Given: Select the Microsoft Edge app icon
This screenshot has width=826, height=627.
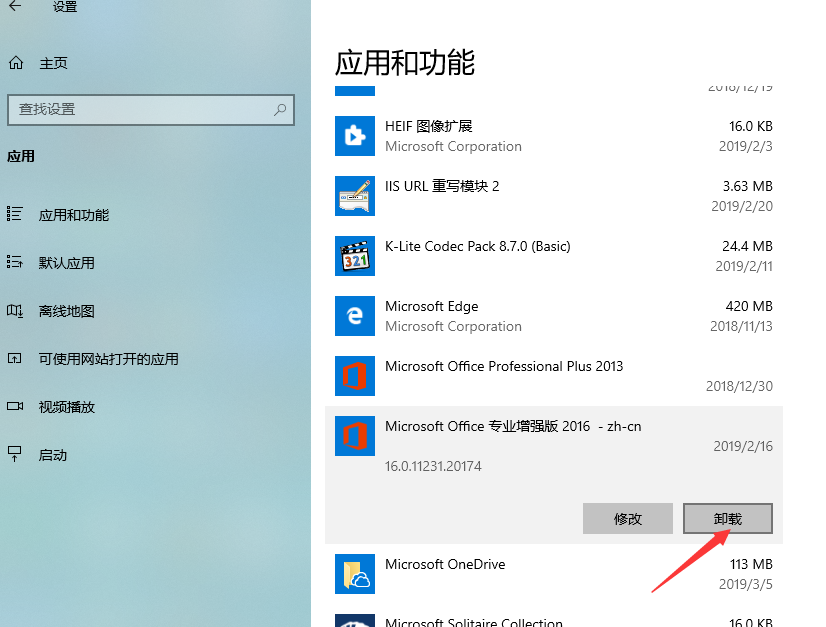Looking at the screenshot, I should pos(355,316).
